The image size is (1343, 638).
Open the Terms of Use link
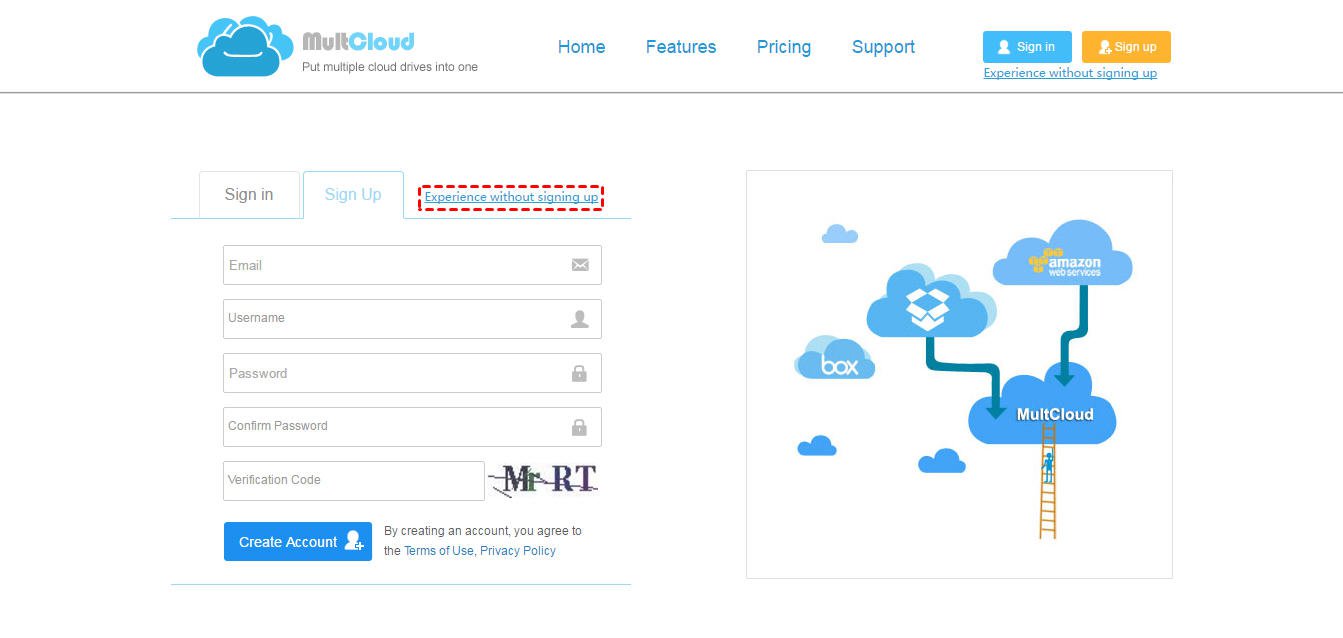pyautogui.click(x=438, y=551)
